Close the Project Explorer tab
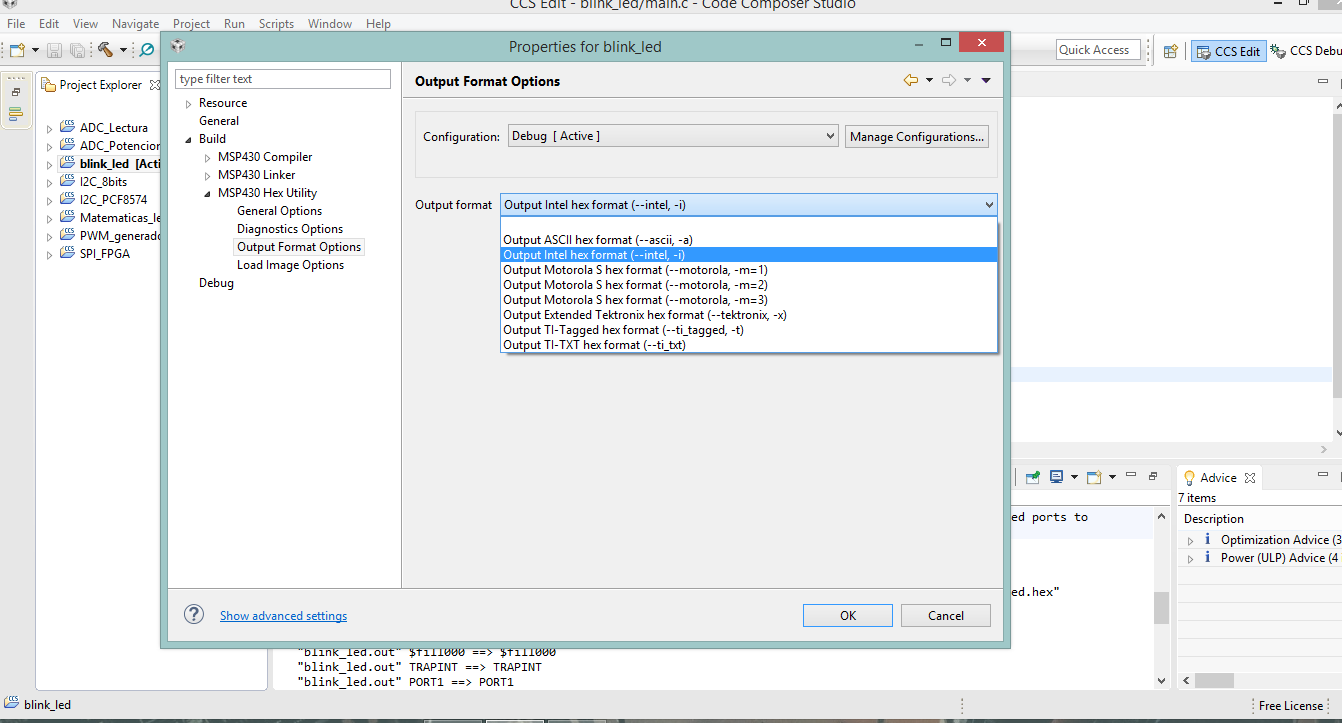The height and width of the screenshot is (723, 1342). coord(155,85)
